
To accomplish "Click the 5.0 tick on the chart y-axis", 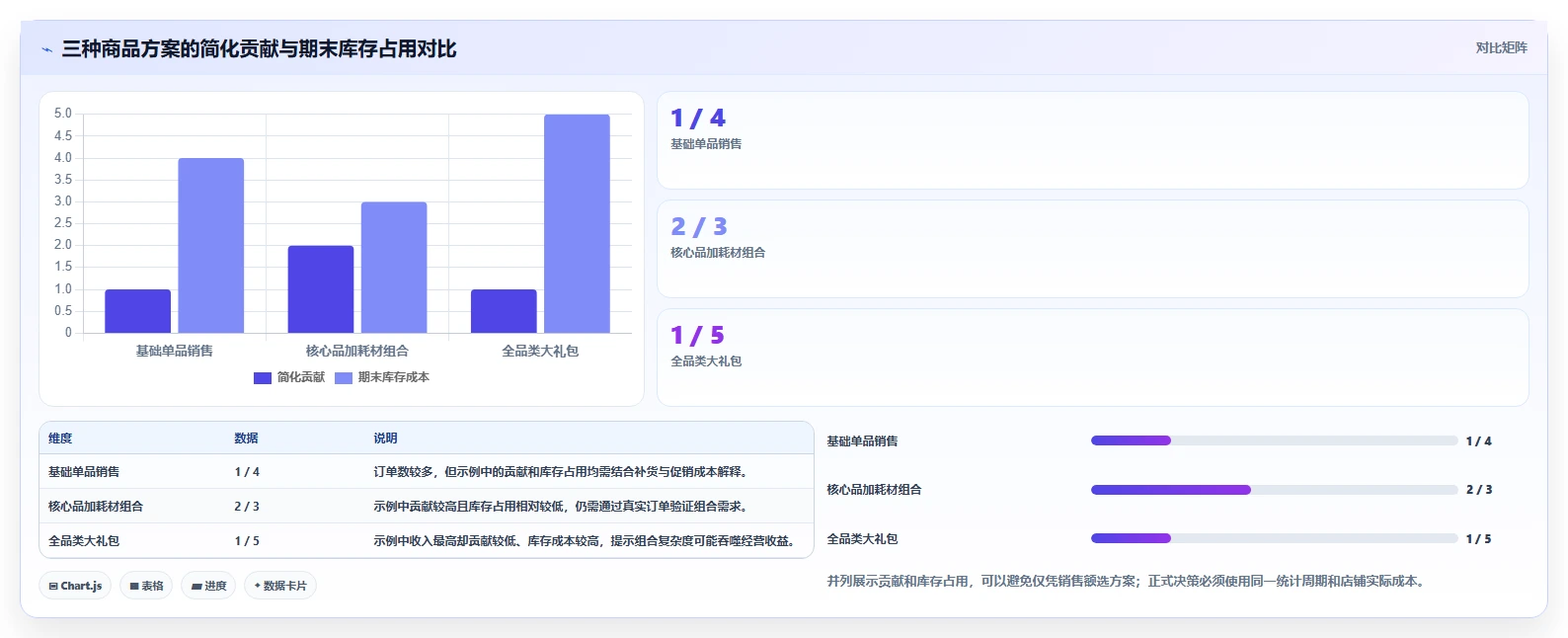I will pos(63,114).
